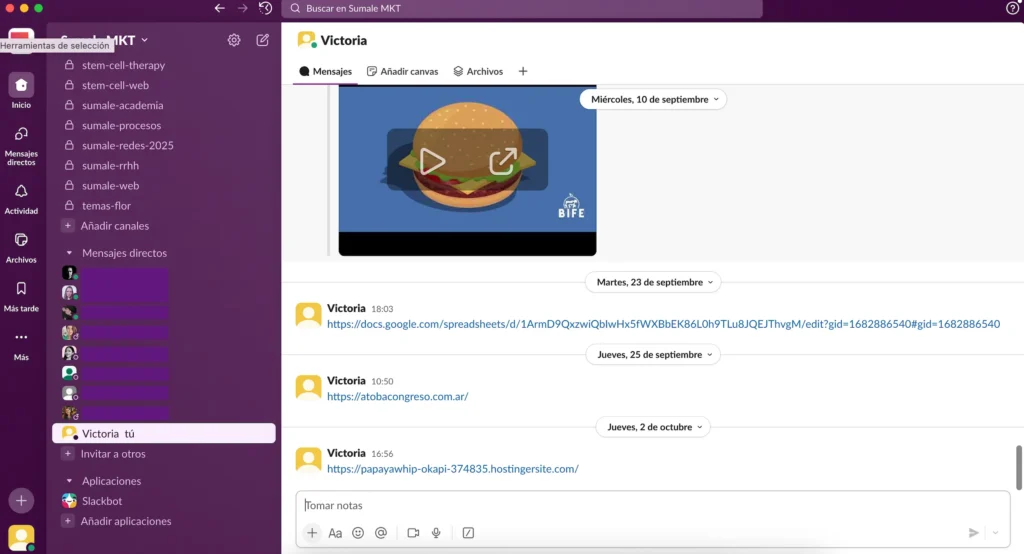Viewport: 1024px width, 554px height.
Task: Collapse the Aplicaciones section
Action: click(x=69, y=481)
